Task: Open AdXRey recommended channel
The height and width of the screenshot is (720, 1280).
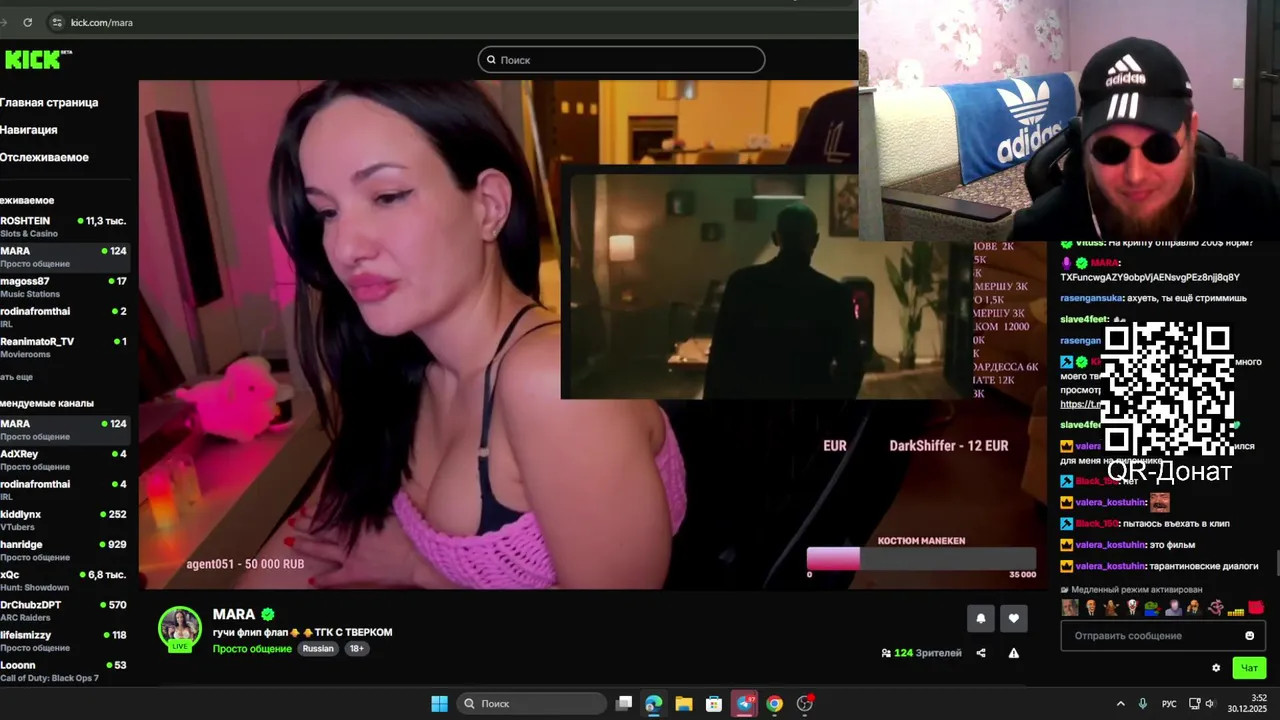Action: pyautogui.click(x=64, y=460)
